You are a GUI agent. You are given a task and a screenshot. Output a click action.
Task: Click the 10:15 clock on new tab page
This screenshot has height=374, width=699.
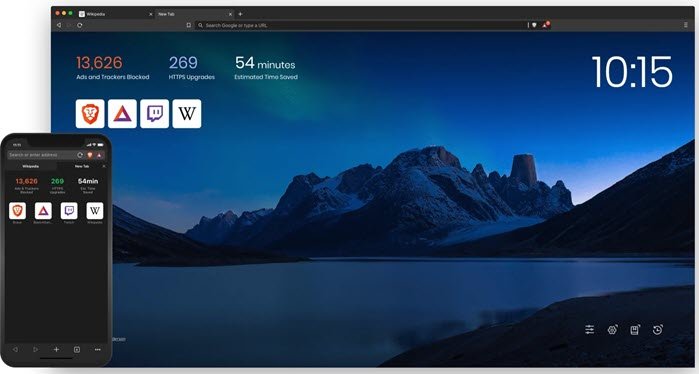632,72
